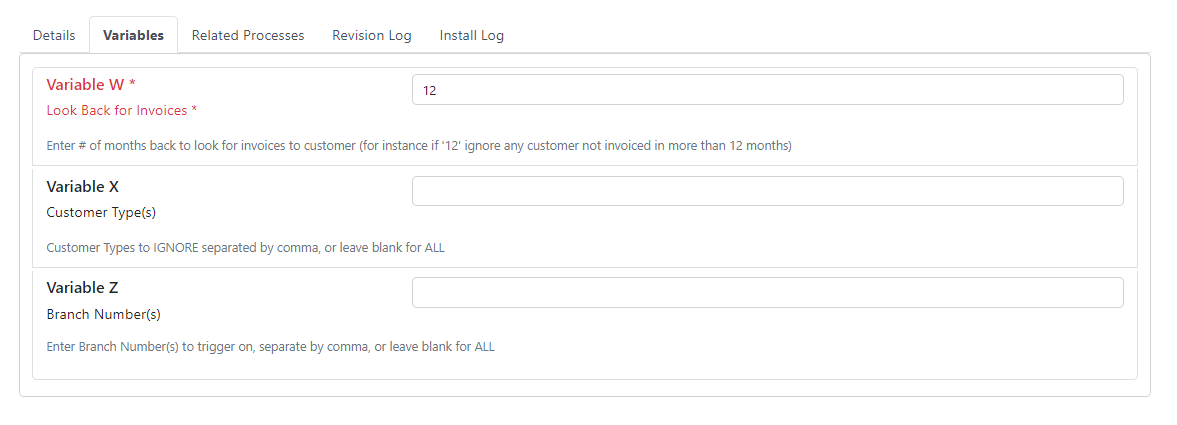Click the Branch Number(s) input field
The image size is (1177, 425).
point(767,293)
